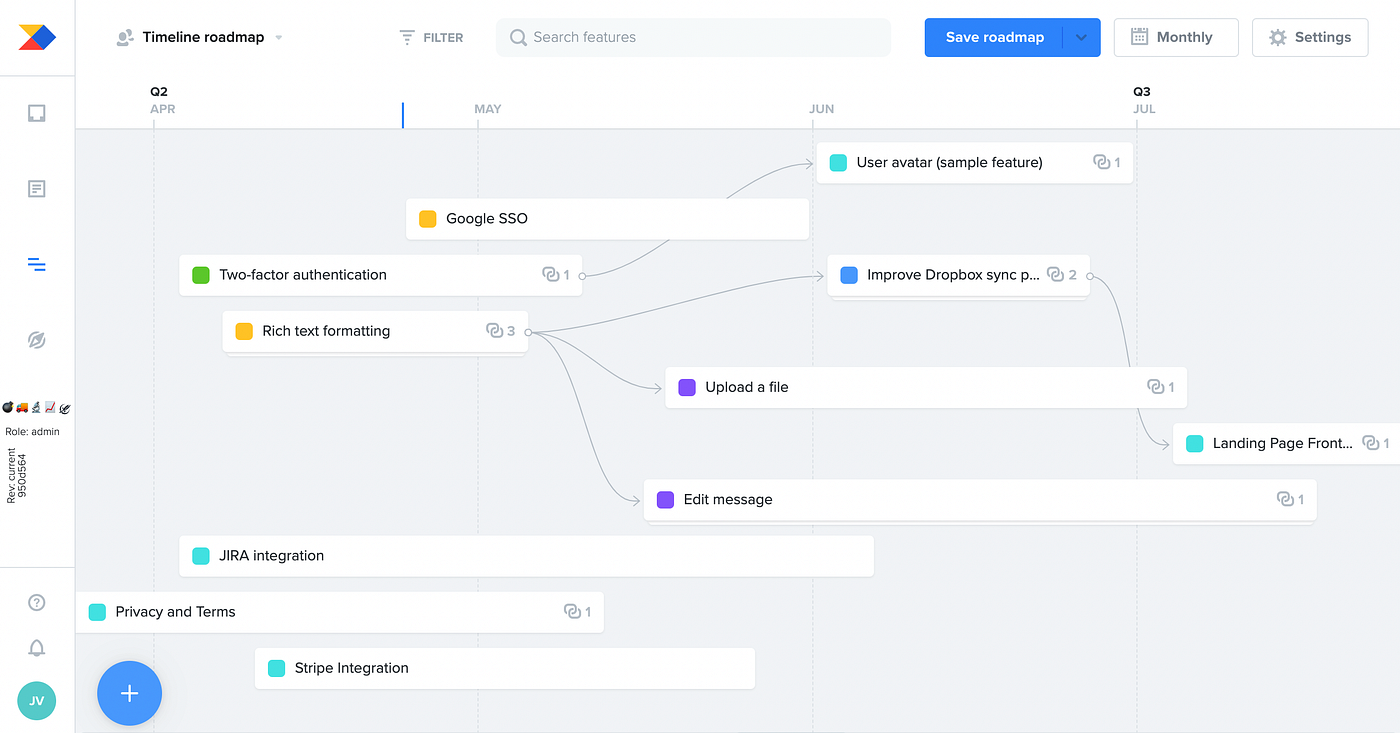Click the blue plus add button

129,693
